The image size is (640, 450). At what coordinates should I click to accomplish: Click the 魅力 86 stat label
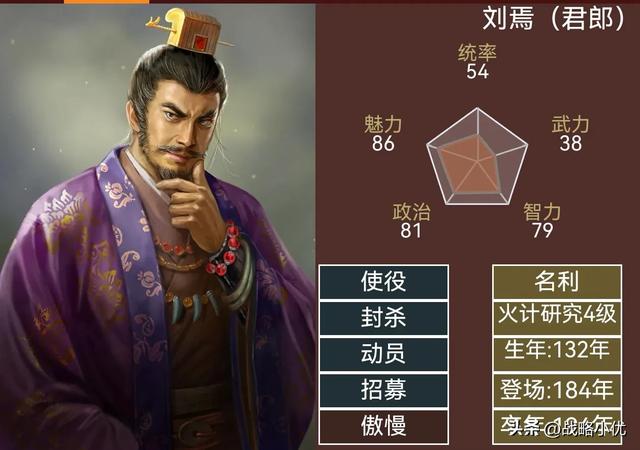point(383,134)
